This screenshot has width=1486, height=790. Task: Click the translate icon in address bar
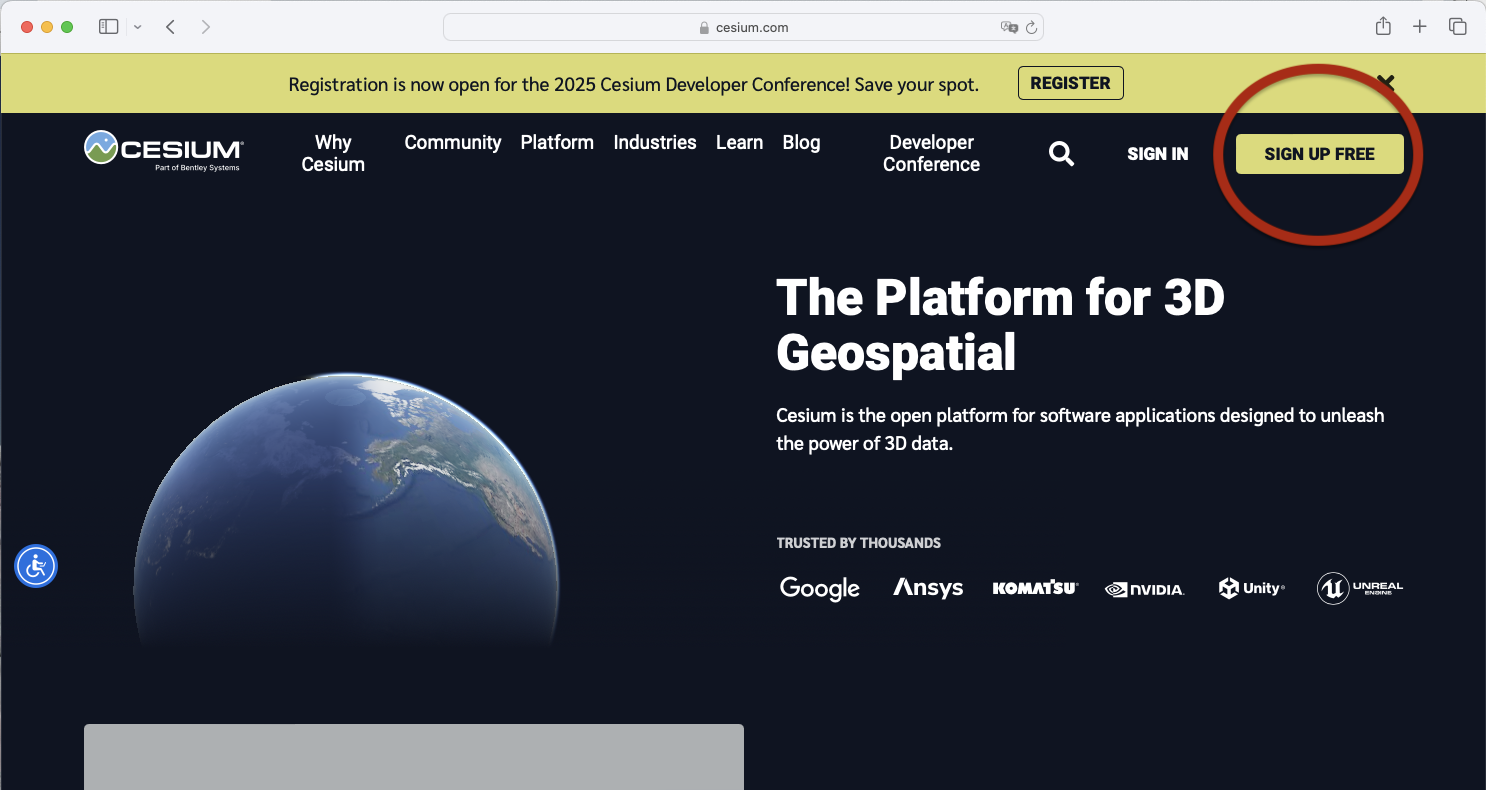click(1009, 28)
